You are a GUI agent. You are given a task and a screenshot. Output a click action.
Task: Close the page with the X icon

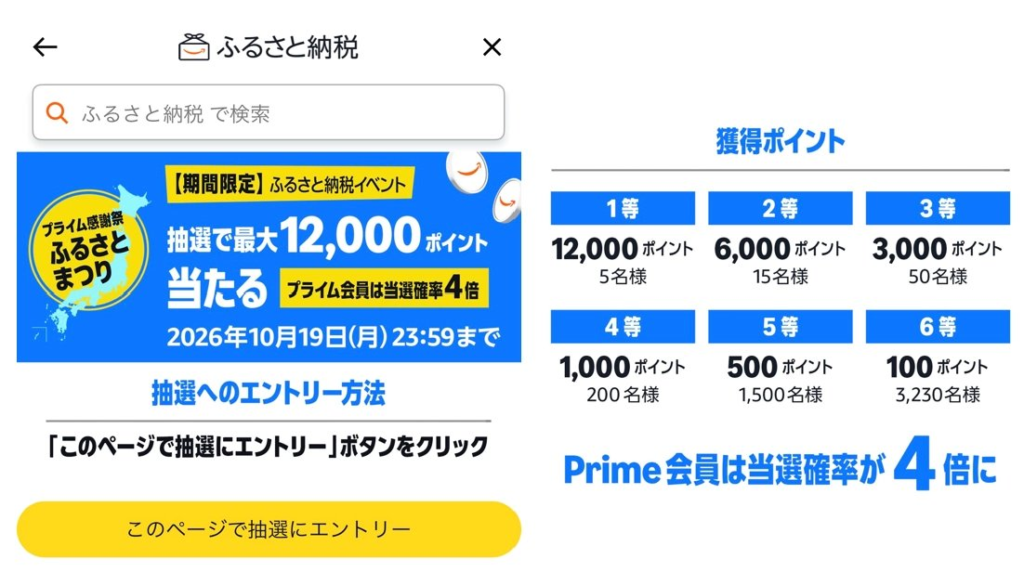pos(492,47)
